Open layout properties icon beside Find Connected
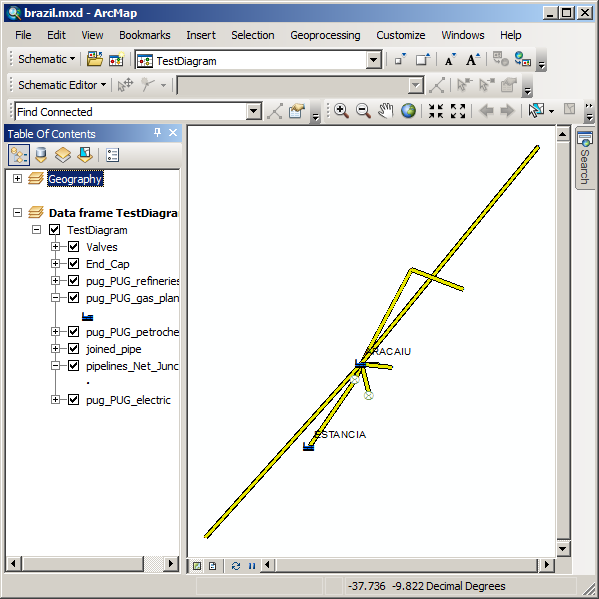The width and height of the screenshot is (599, 599). pos(297,111)
